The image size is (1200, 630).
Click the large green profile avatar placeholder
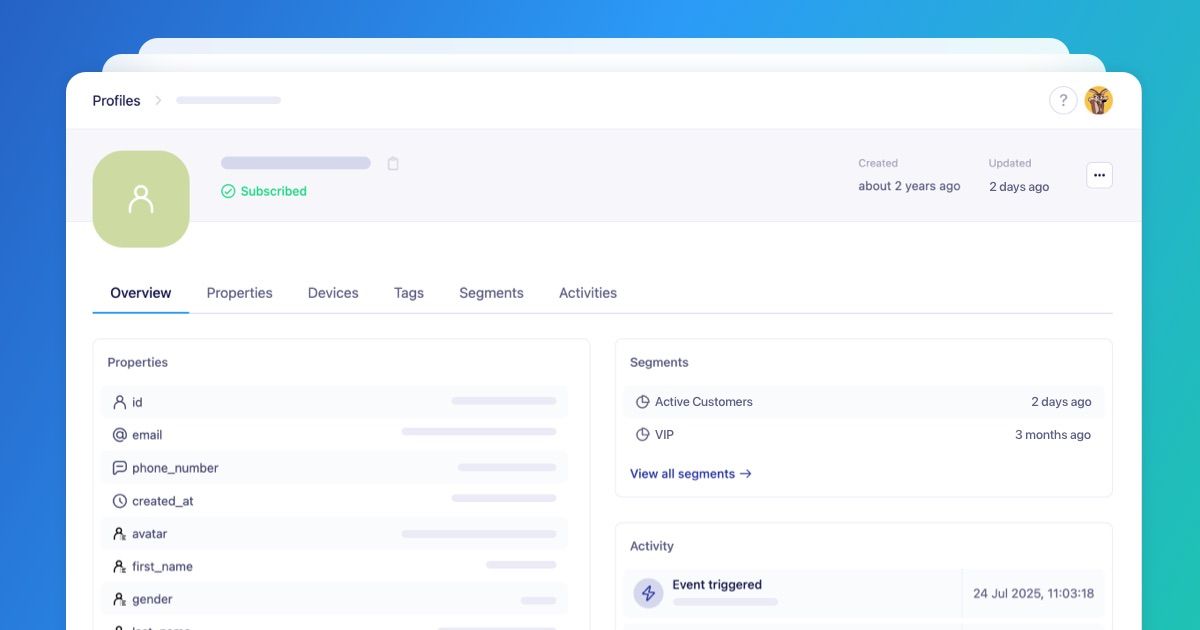point(141,199)
